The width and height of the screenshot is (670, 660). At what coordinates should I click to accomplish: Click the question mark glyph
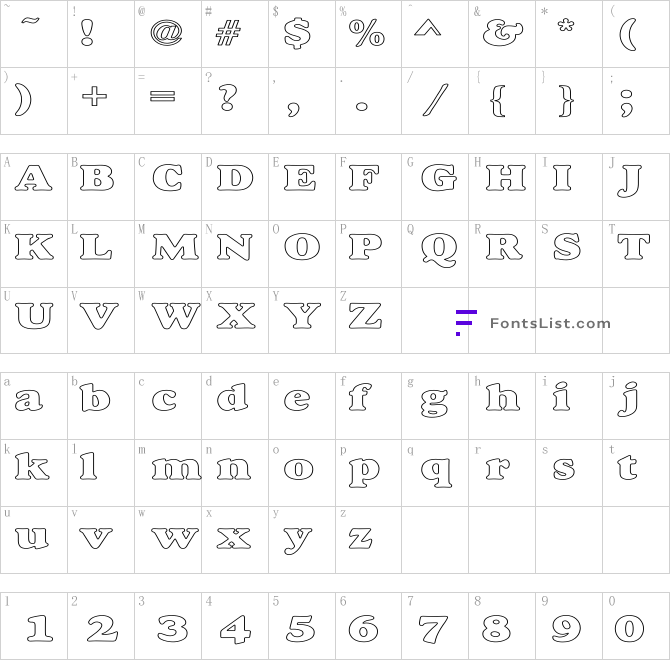pyautogui.click(x=227, y=98)
